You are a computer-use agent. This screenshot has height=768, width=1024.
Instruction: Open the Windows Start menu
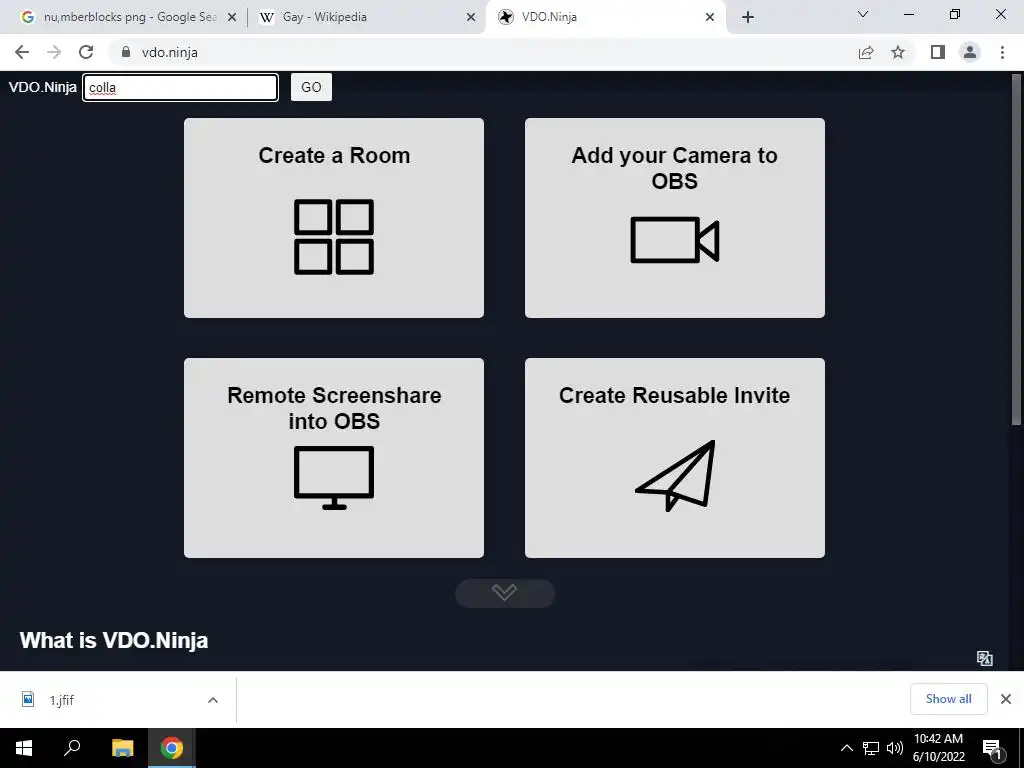[24, 748]
